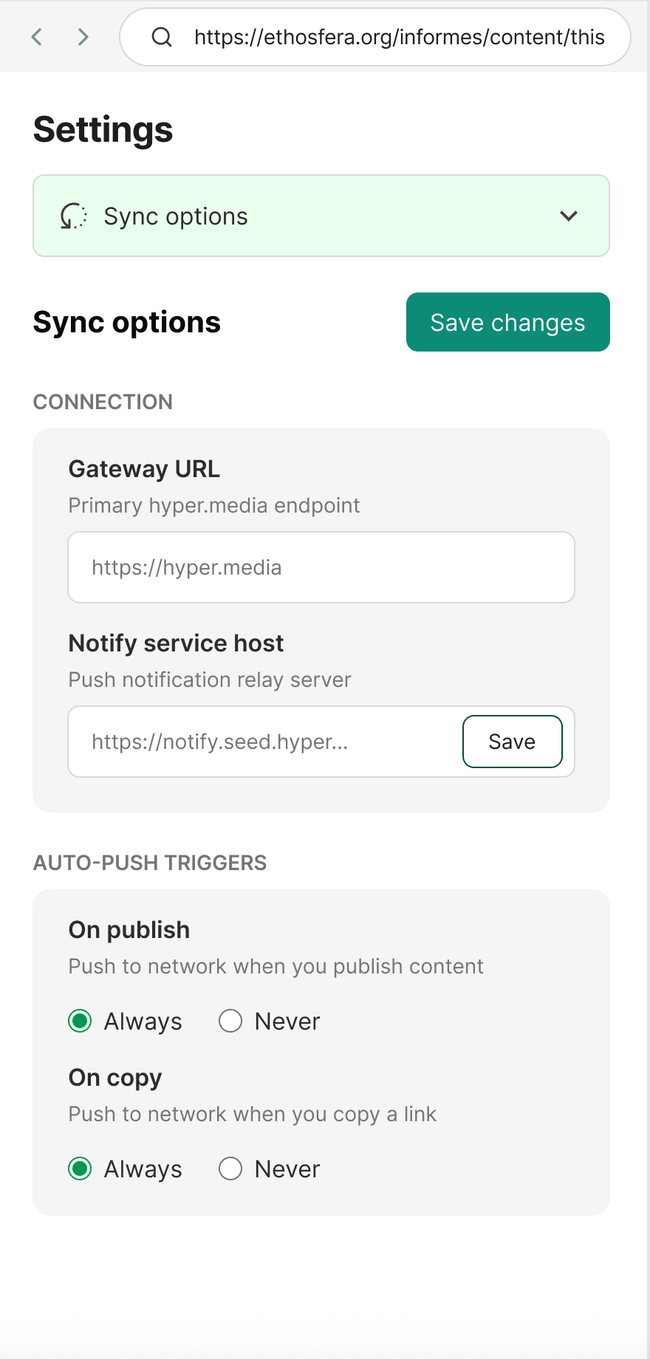Go back using the browser back arrow

37,37
